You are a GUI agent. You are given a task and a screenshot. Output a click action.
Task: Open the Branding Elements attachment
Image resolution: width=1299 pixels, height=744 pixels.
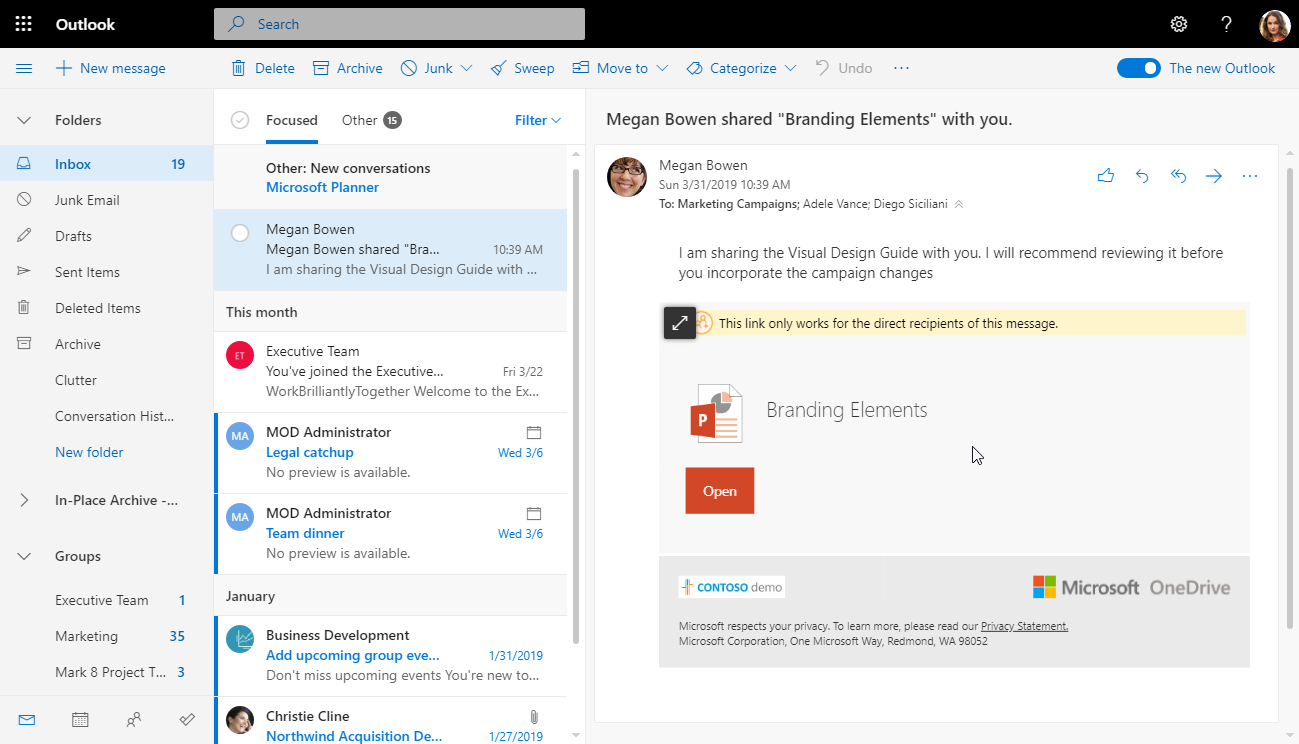[719, 490]
